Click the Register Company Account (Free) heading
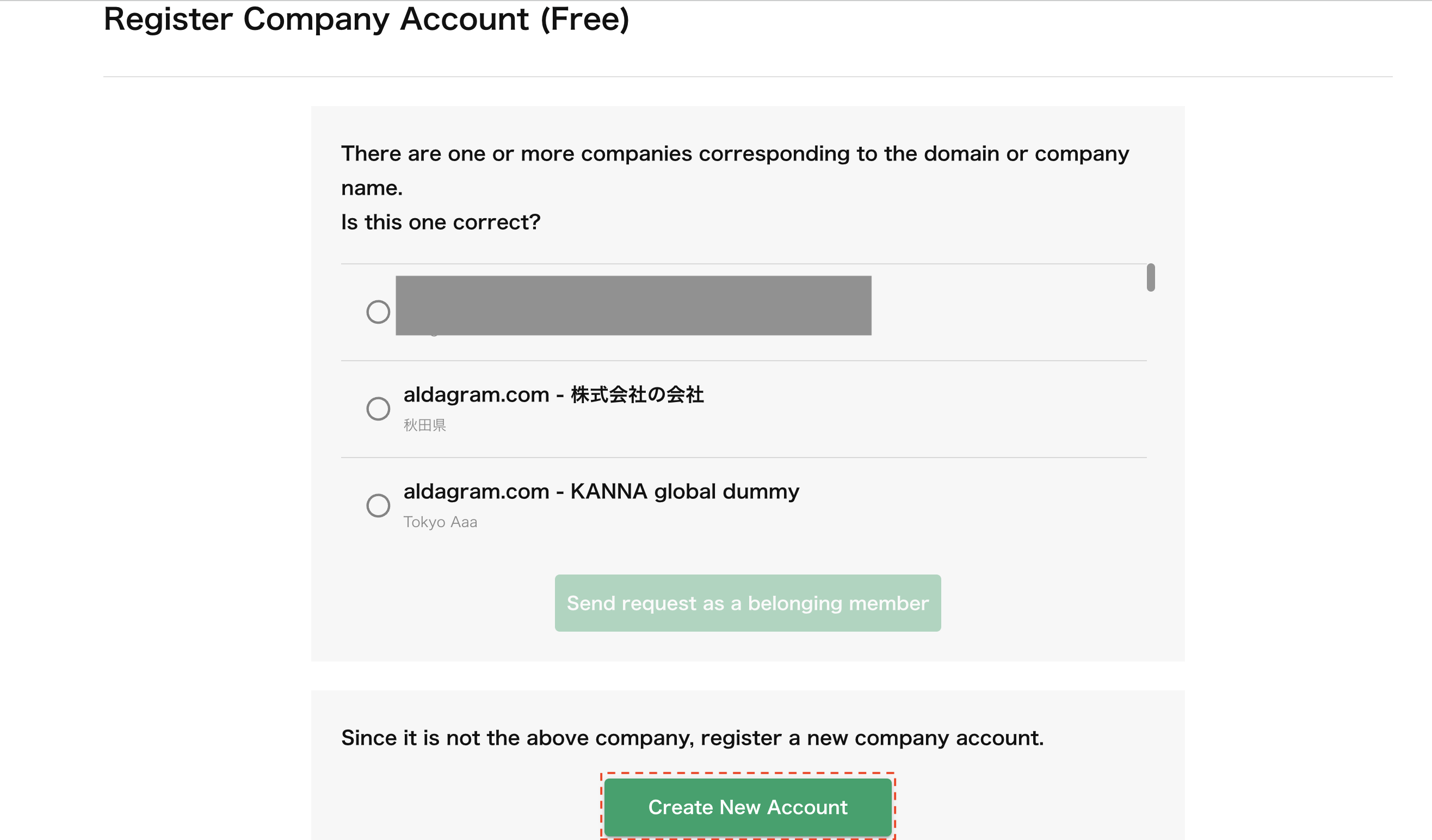 [x=366, y=20]
